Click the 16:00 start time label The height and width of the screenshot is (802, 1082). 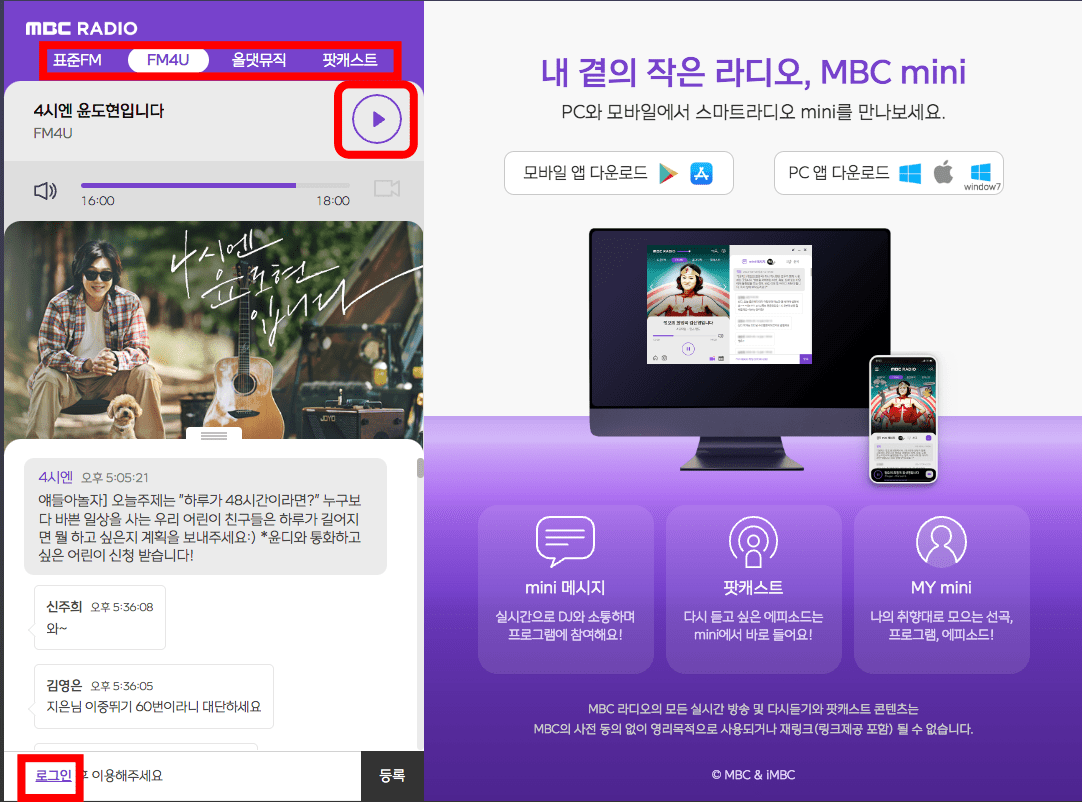[98, 201]
